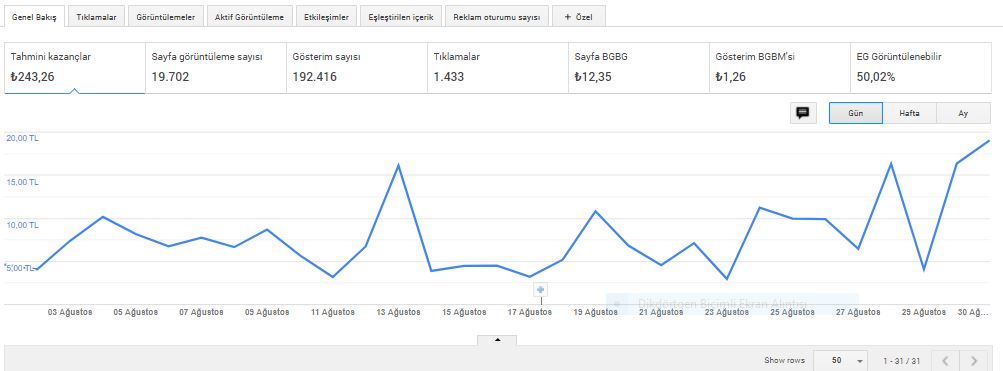1003x371 pixels.
Task: Open Reklam oturumu sayısı tab
Action: pyautogui.click(x=496, y=17)
